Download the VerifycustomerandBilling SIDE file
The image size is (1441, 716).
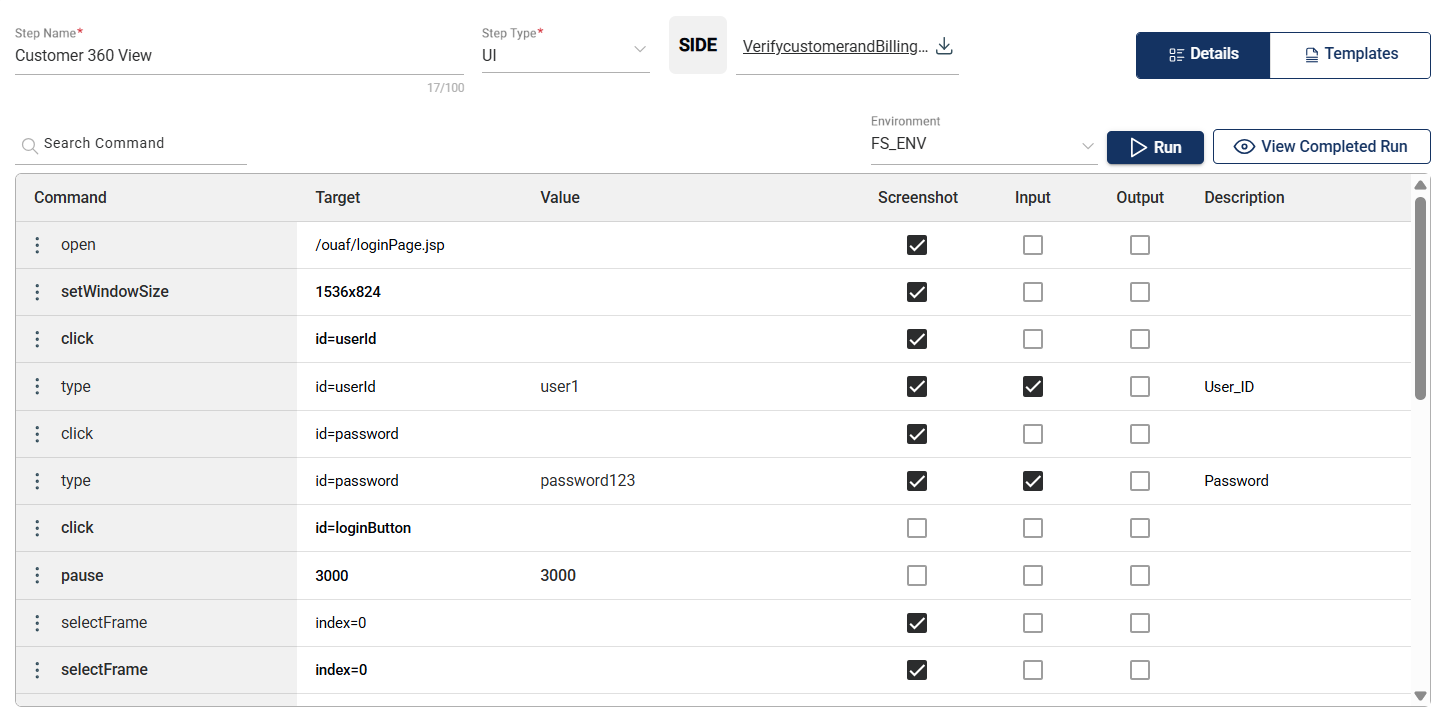pyautogui.click(x=944, y=47)
